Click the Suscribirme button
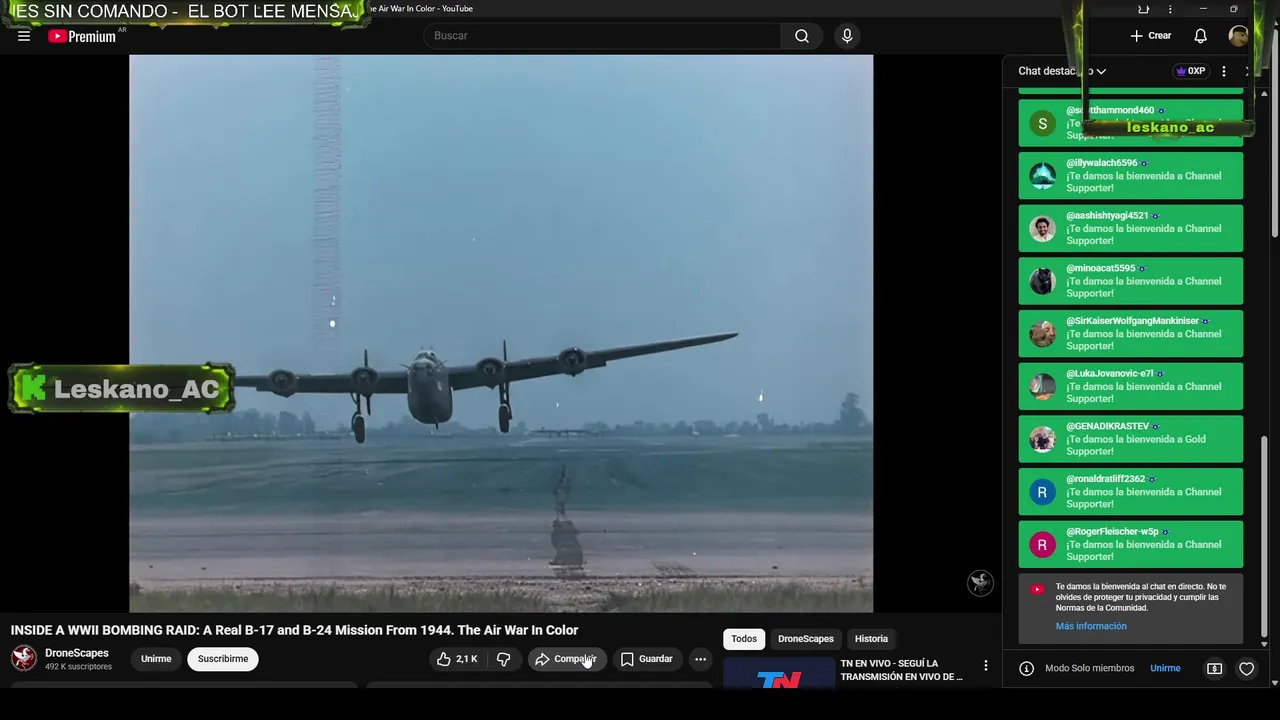 pyautogui.click(x=223, y=659)
